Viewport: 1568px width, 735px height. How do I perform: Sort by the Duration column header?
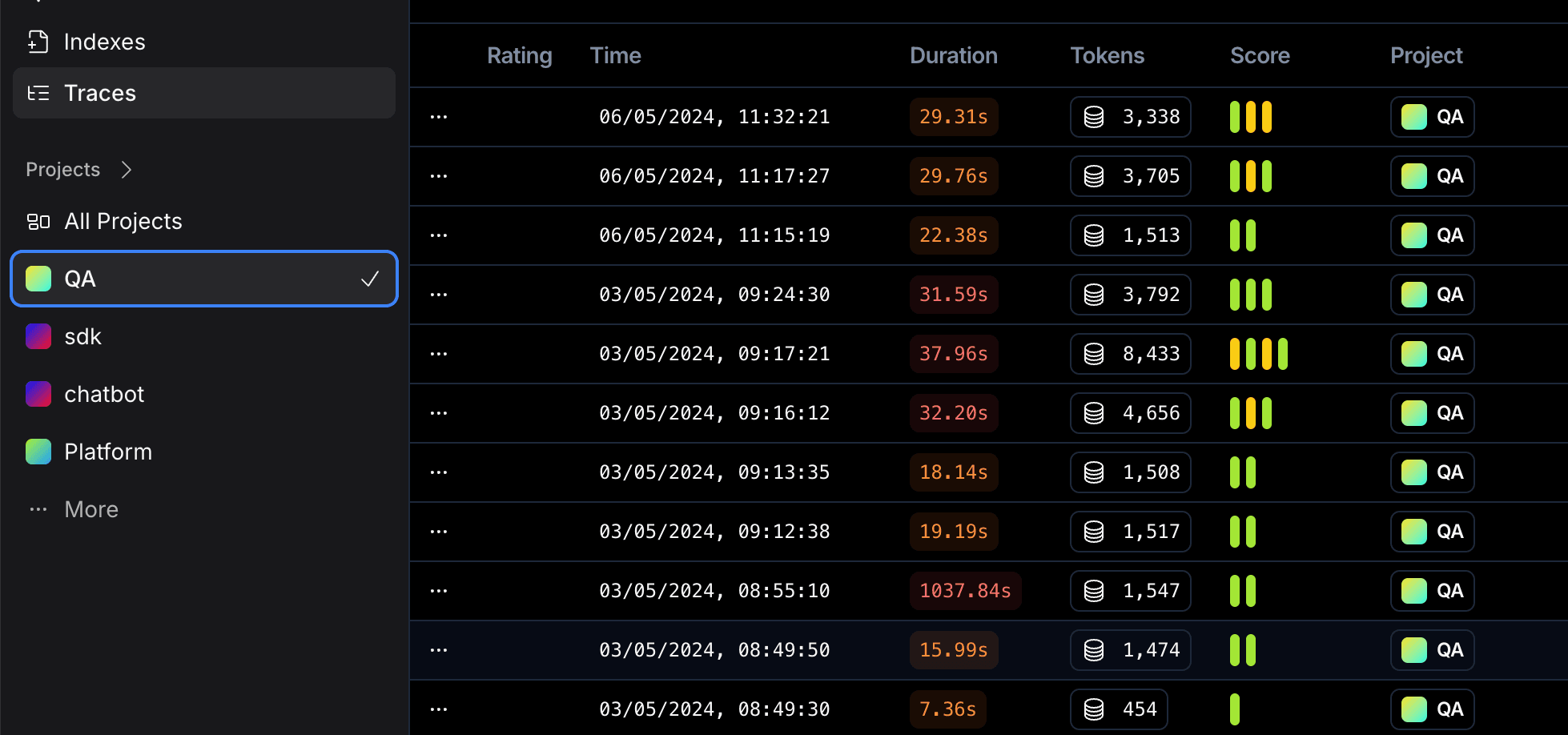pos(953,55)
